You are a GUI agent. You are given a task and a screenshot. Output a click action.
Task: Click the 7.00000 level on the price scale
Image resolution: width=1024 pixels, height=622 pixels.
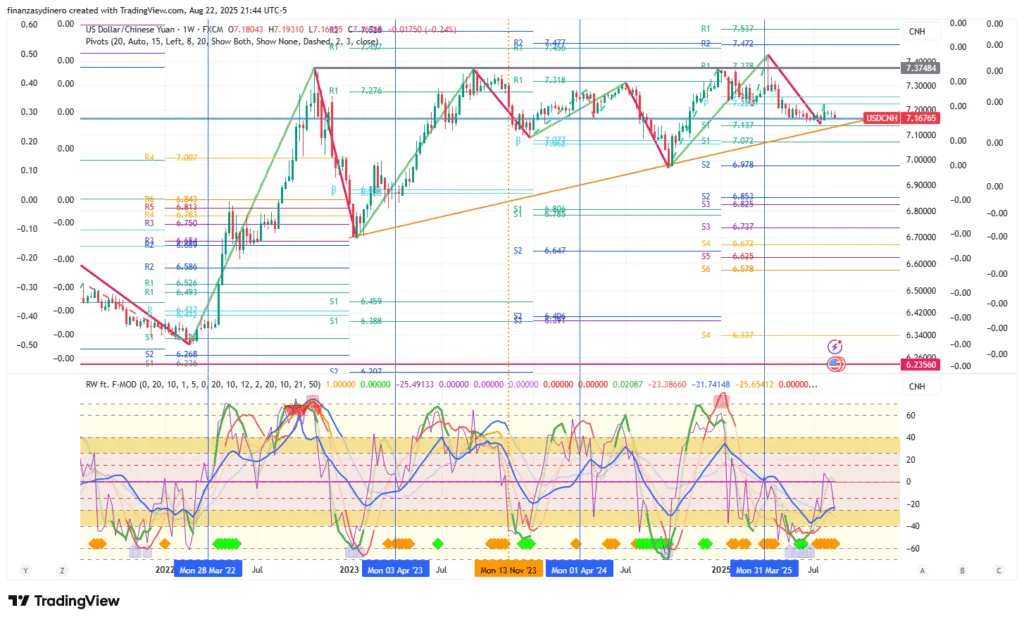click(x=921, y=160)
